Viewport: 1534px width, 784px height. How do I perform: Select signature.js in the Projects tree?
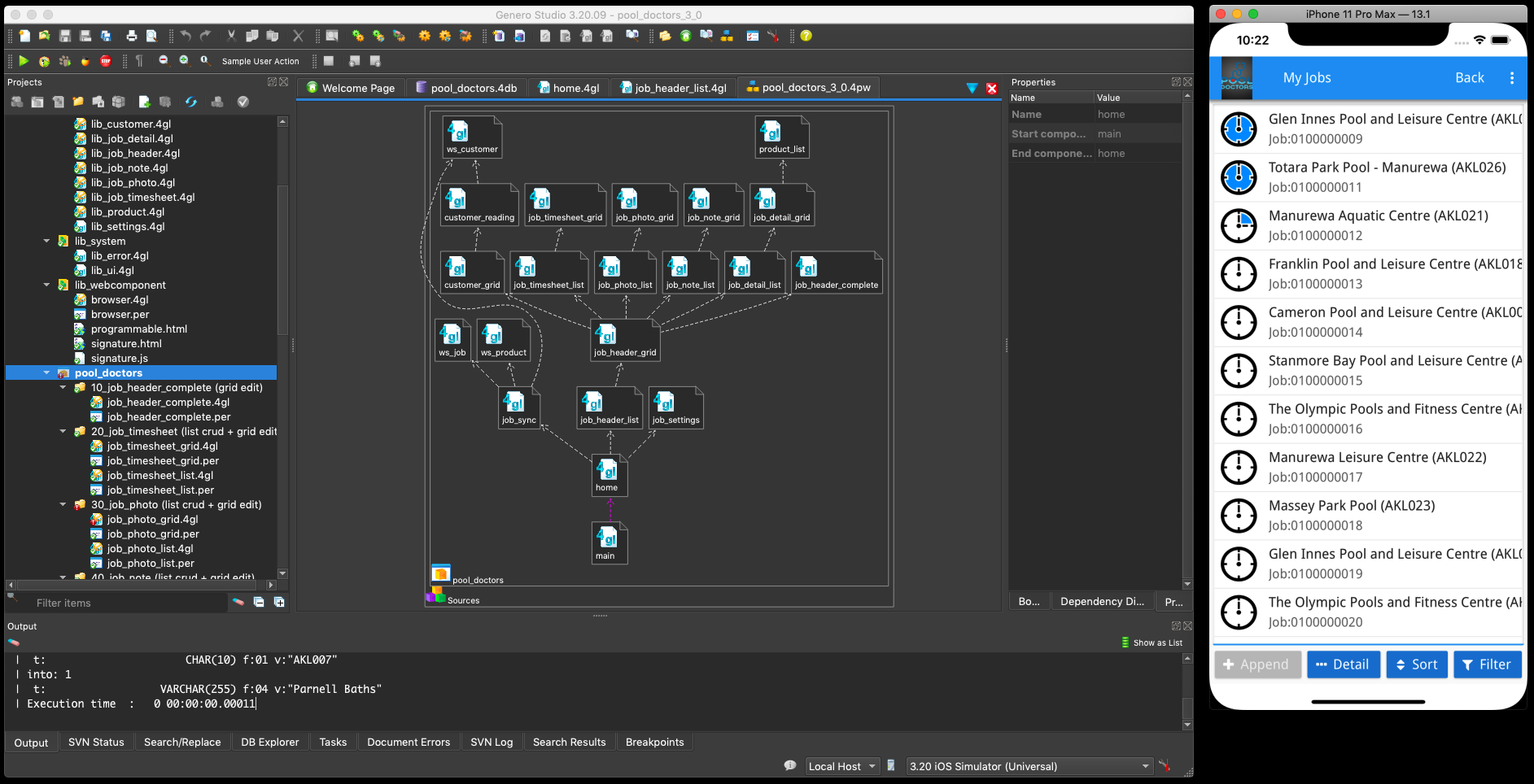pos(119,358)
